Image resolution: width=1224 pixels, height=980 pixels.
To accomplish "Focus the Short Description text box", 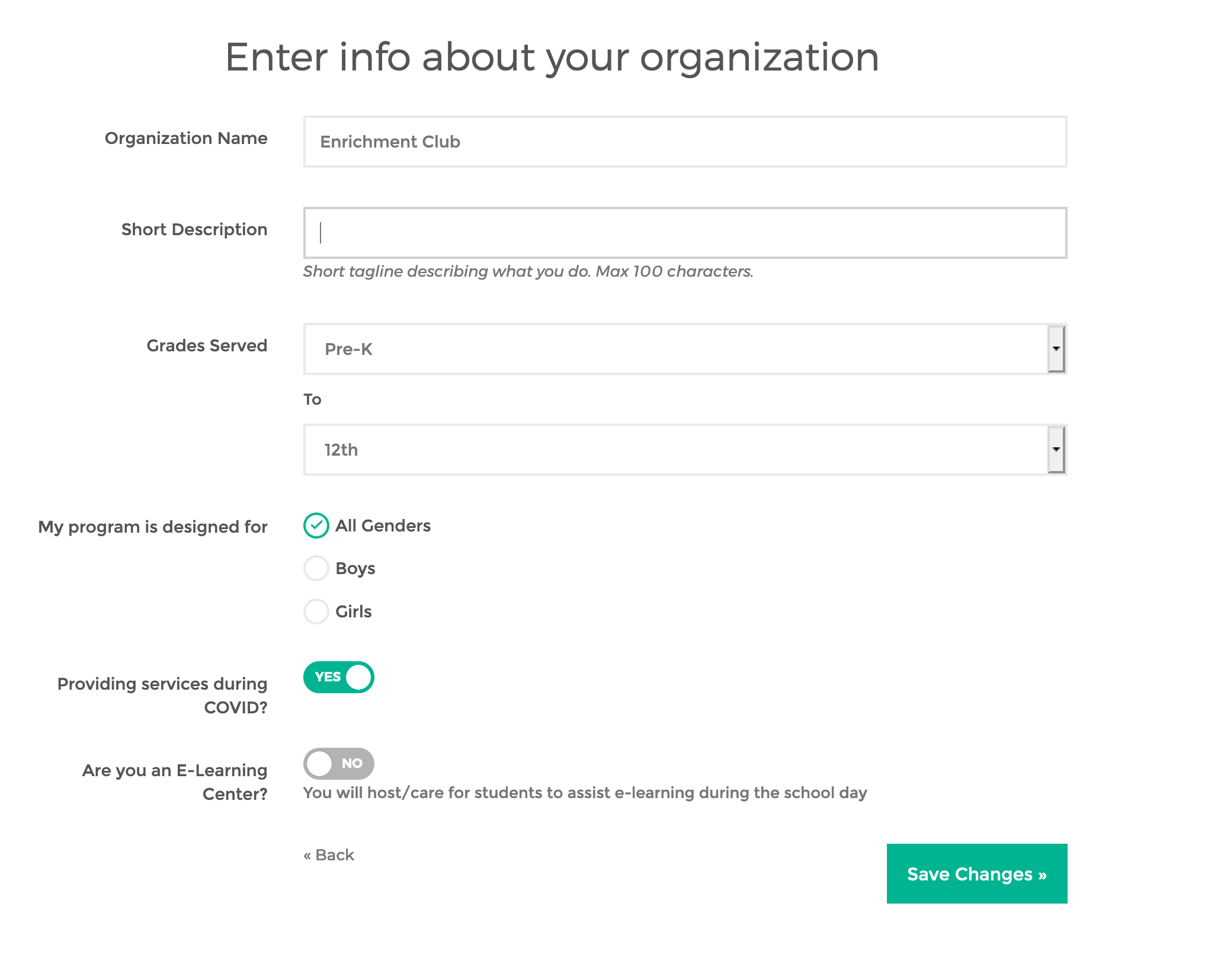I will pos(684,233).
